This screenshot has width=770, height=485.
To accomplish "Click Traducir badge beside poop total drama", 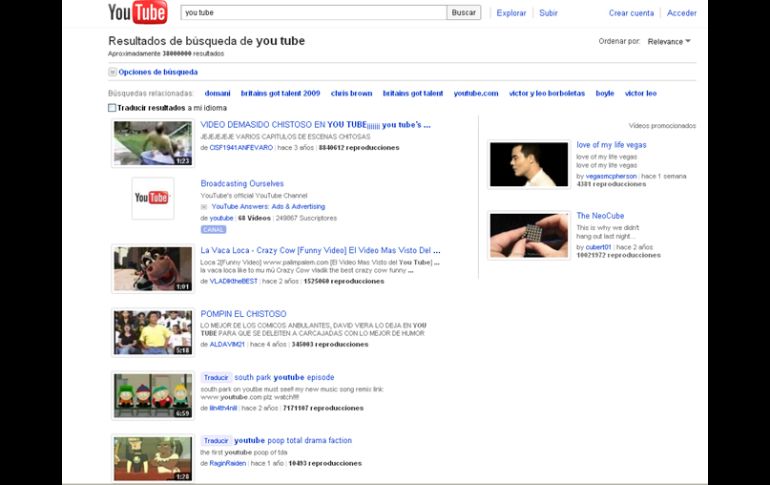I will (x=215, y=440).
